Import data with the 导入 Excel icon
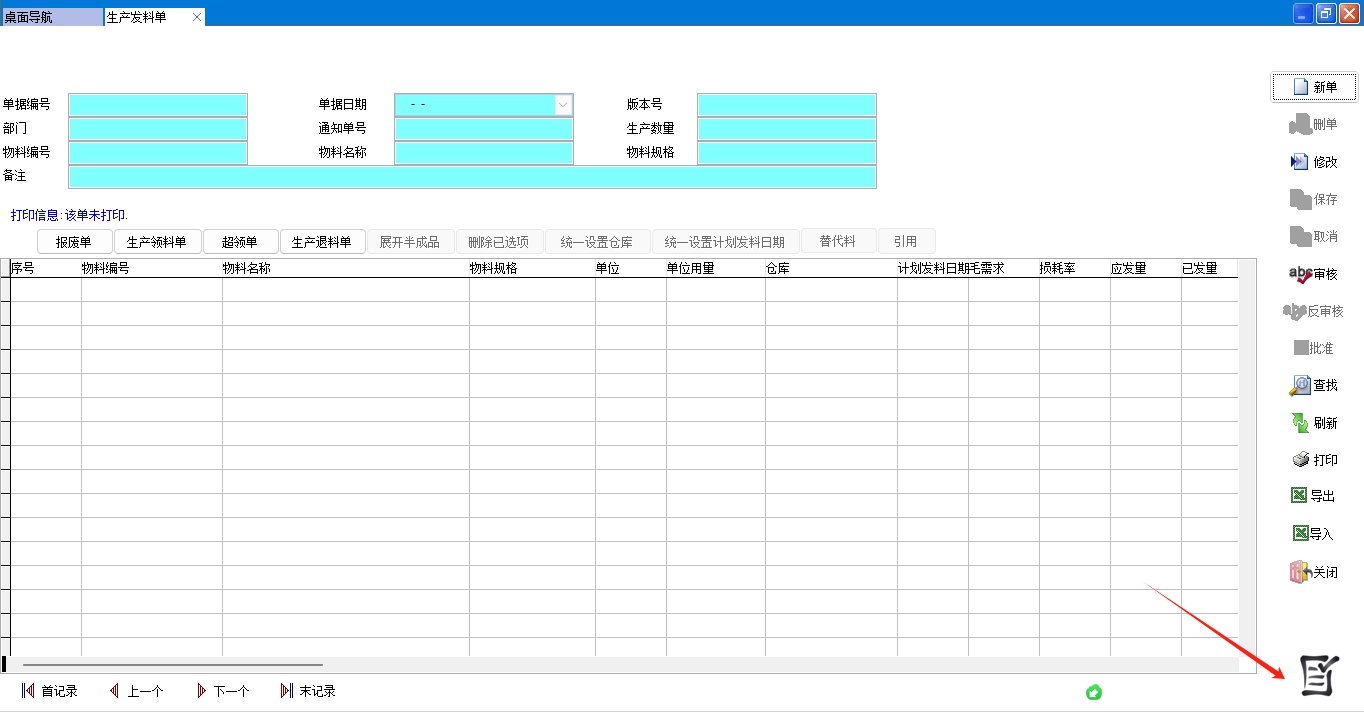Viewport: 1364px width, 712px height. click(1300, 534)
